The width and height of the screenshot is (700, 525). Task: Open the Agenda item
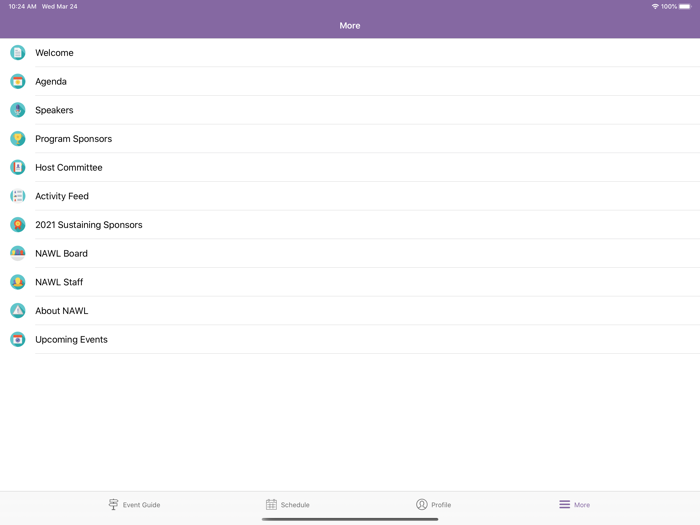pos(350,81)
